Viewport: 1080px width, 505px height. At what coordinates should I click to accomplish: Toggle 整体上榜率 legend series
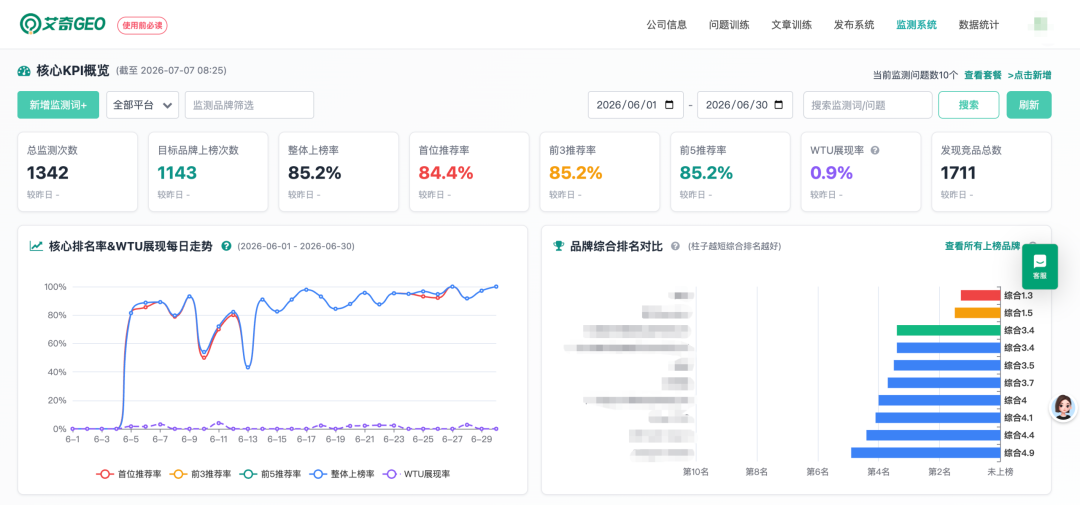pos(342,474)
